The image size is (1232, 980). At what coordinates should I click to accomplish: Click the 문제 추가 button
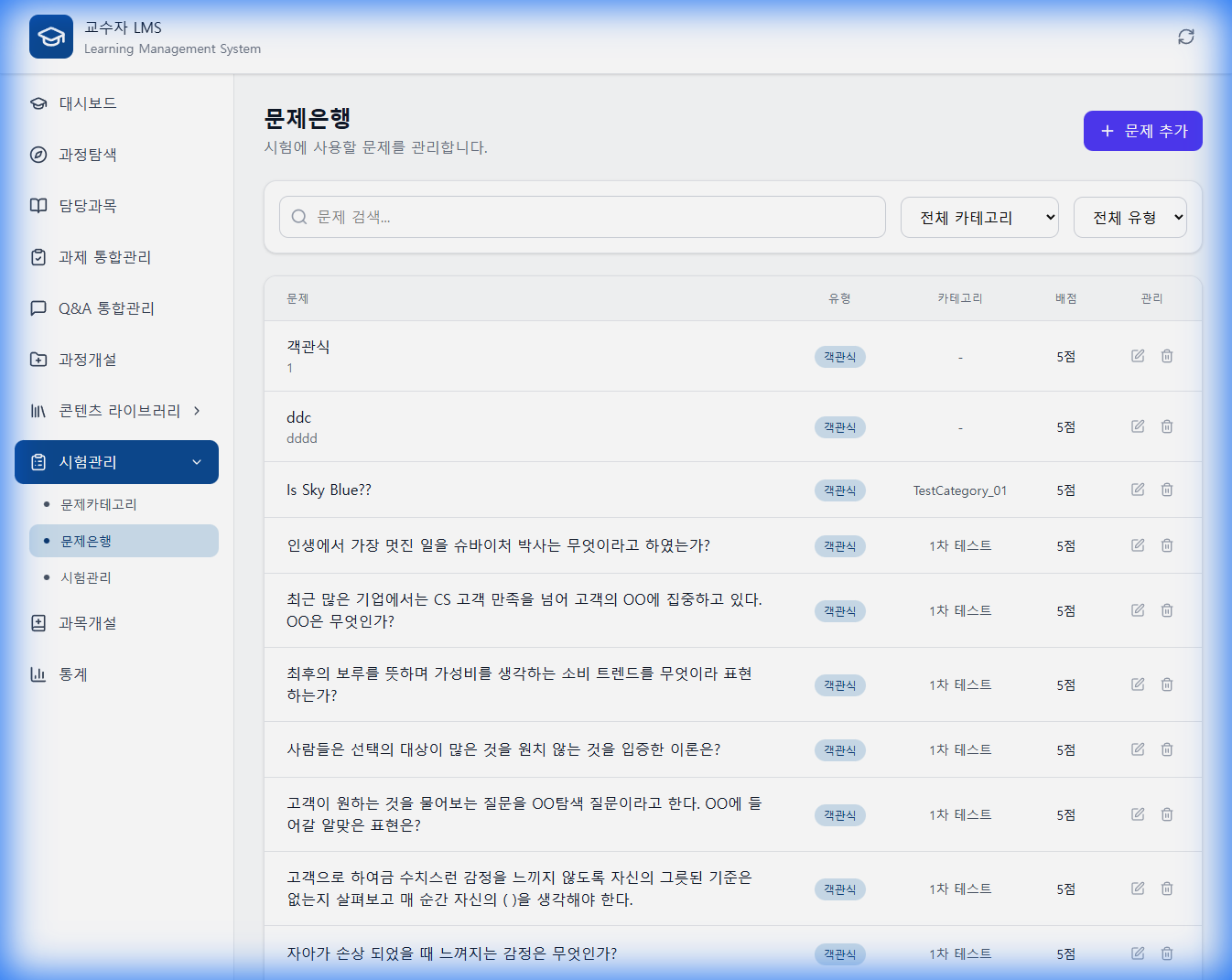(1142, 131)
